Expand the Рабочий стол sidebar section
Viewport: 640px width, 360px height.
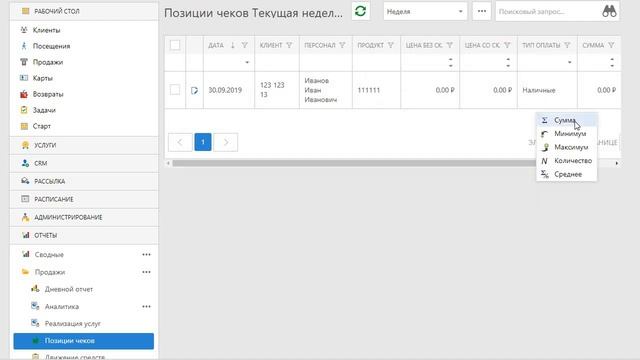[84, 11]
